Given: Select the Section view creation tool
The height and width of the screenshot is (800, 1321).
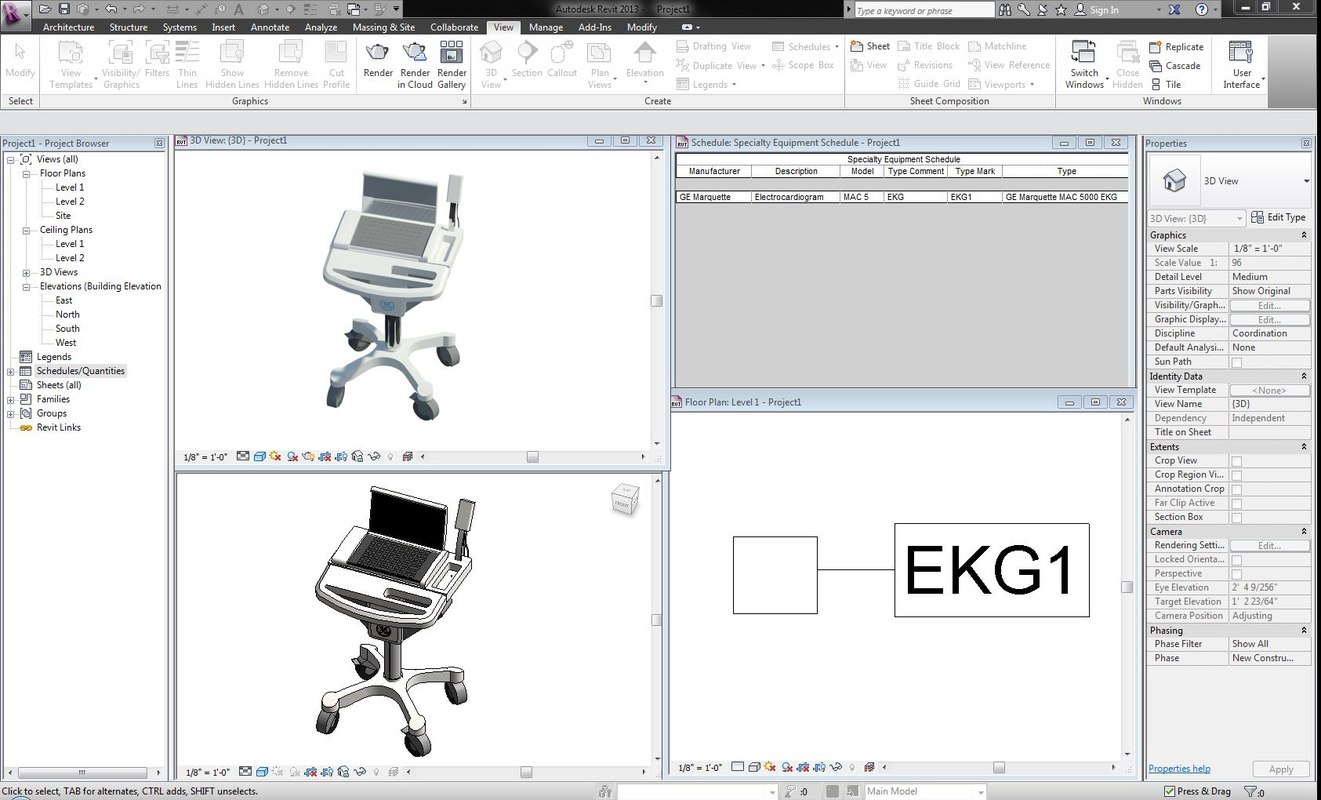Looking at the screenshot, I should pos(526,60).
